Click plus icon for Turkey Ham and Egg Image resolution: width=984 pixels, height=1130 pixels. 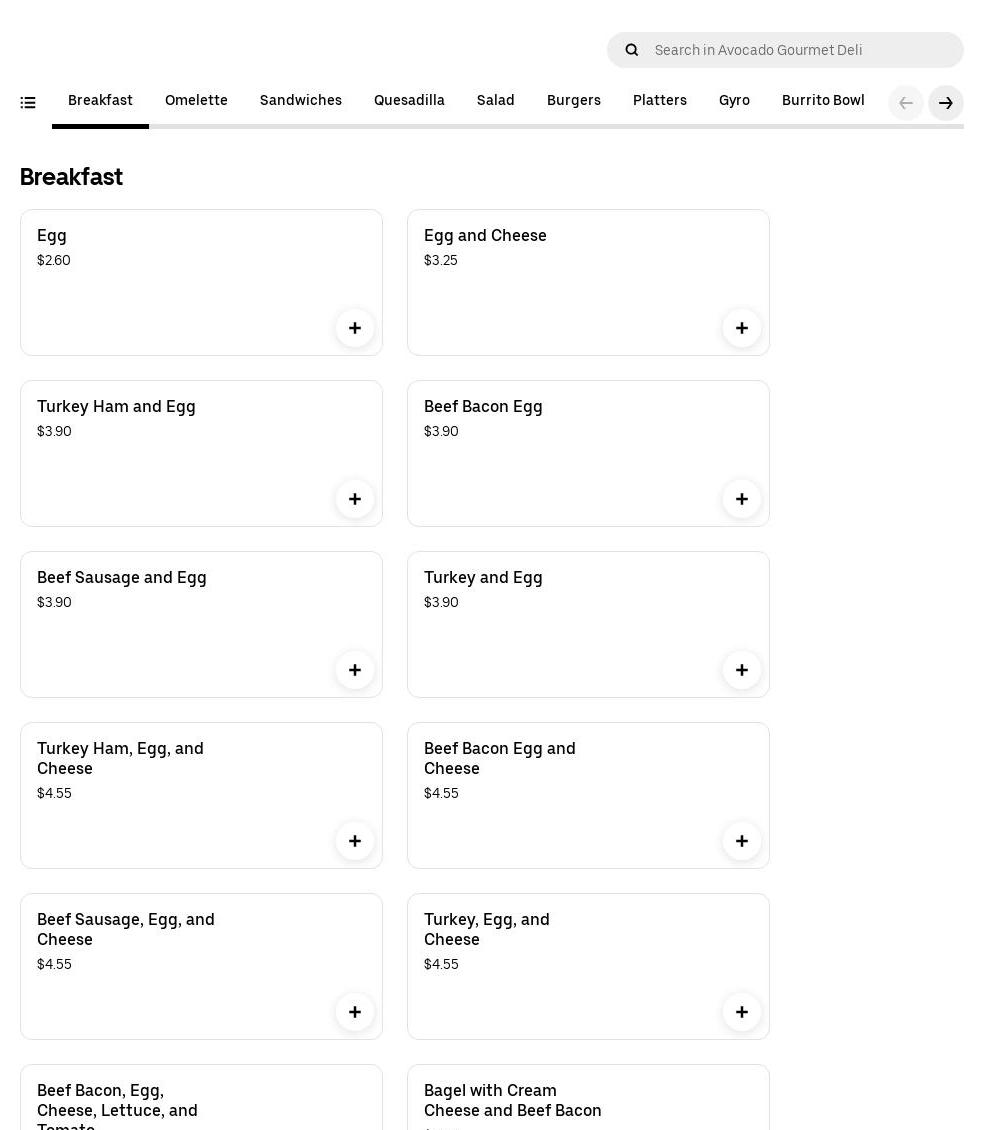[355, 499]
